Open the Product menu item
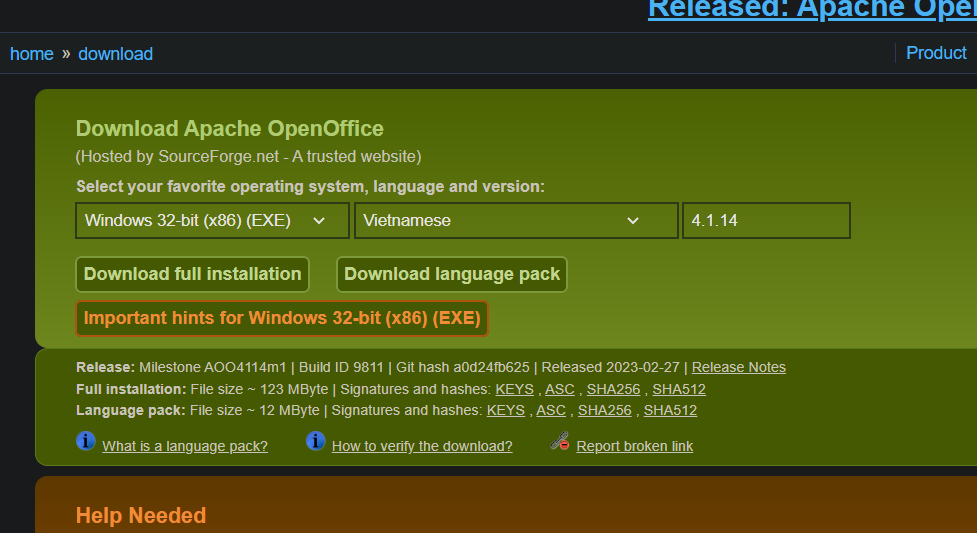Screen dimensions: 977x533 [936, 53]
